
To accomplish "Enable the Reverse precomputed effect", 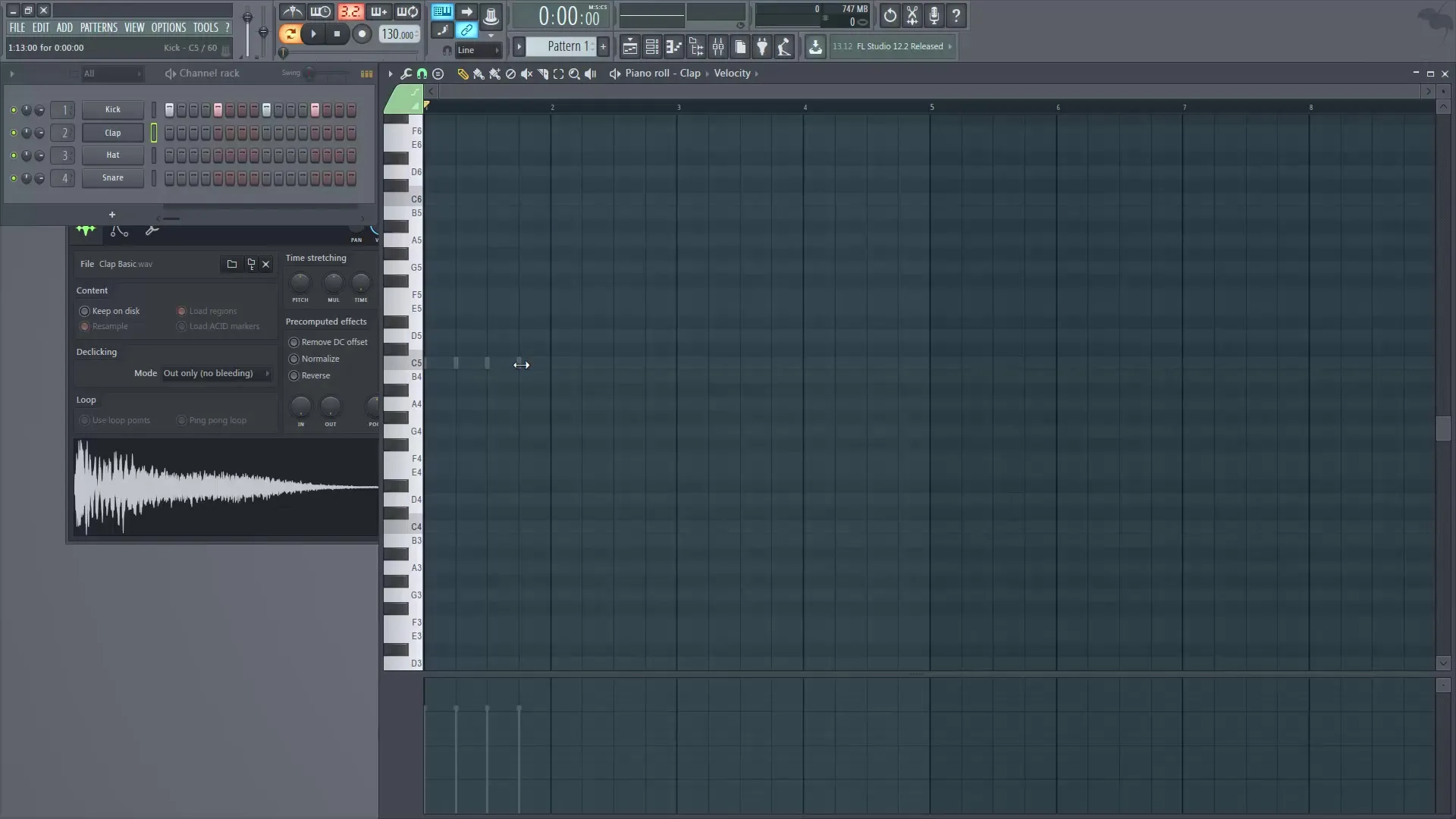I will click(x=294, y=375).
